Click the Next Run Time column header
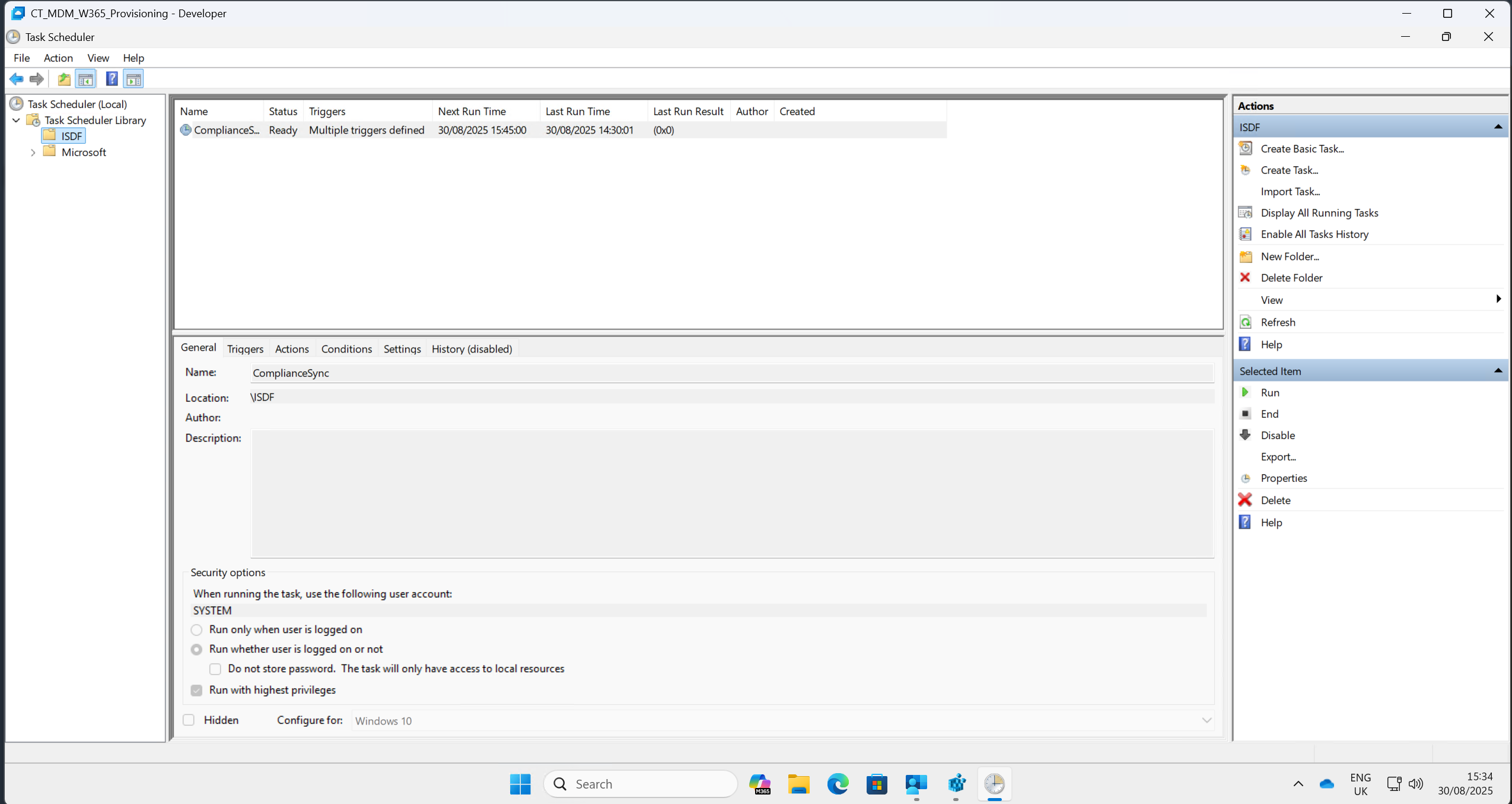 point(486,111)
